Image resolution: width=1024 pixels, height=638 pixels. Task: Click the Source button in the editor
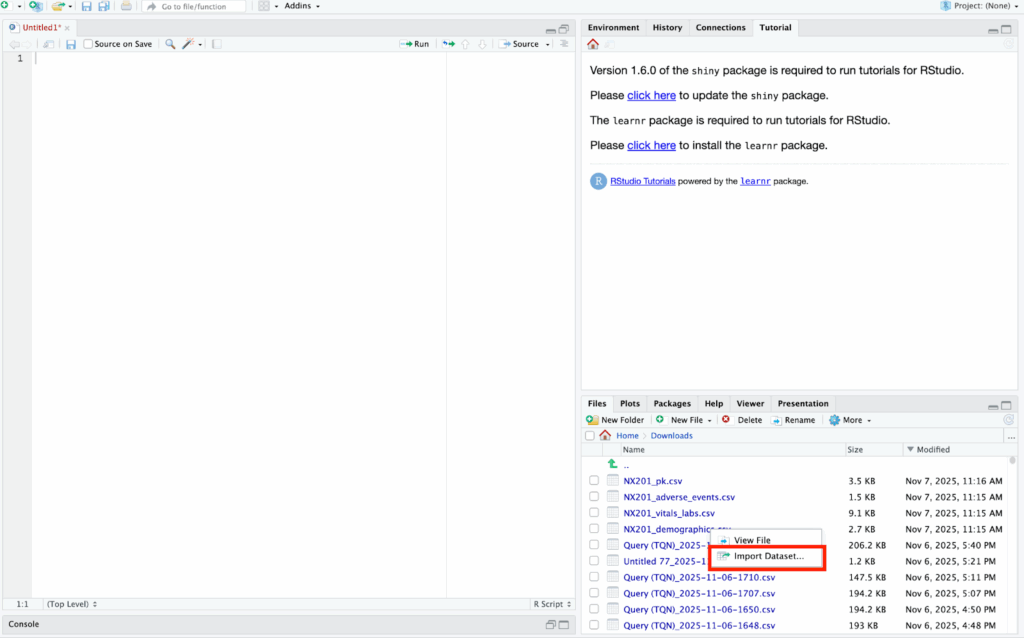[x=523, y=44]
